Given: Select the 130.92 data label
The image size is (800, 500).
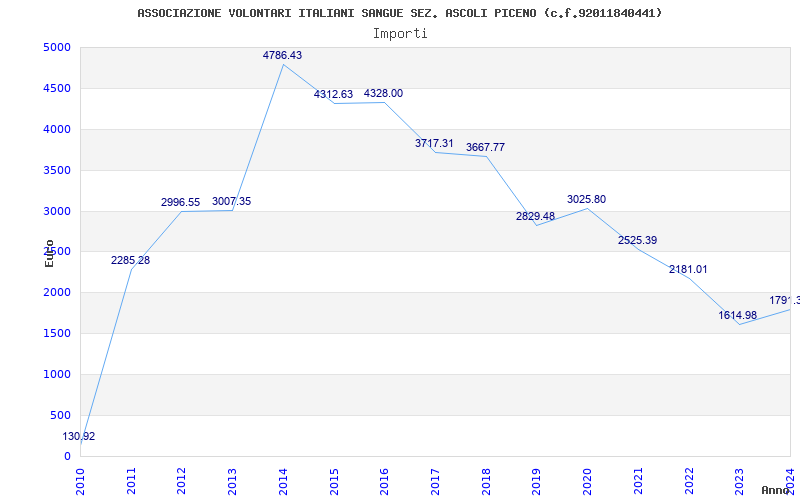Looking at the screenshot, I should pyautogui.click(x=79, y=437).
